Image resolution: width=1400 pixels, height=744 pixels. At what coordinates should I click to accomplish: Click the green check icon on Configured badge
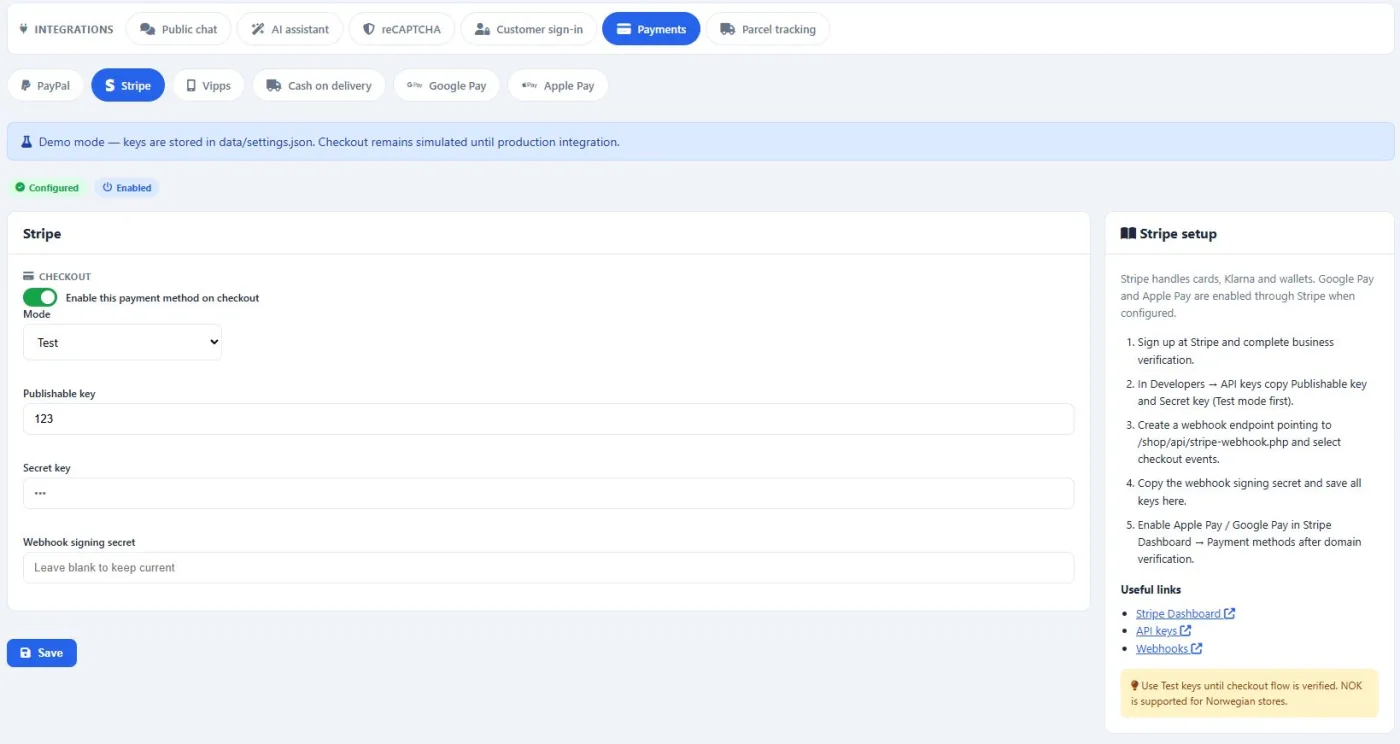(20, 187)
